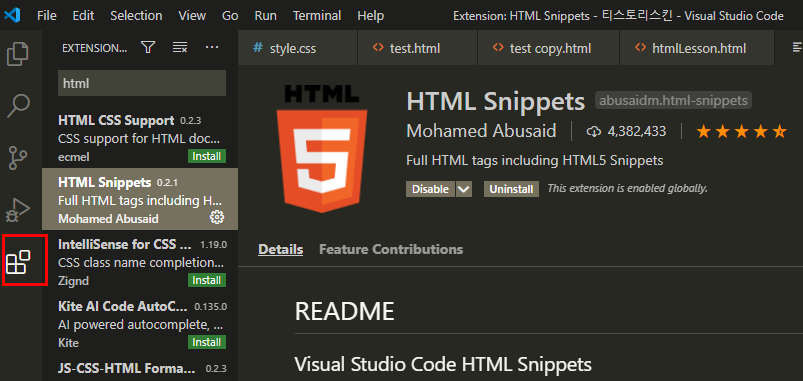Open the Run and Debug view

click(x=18, y=209)
